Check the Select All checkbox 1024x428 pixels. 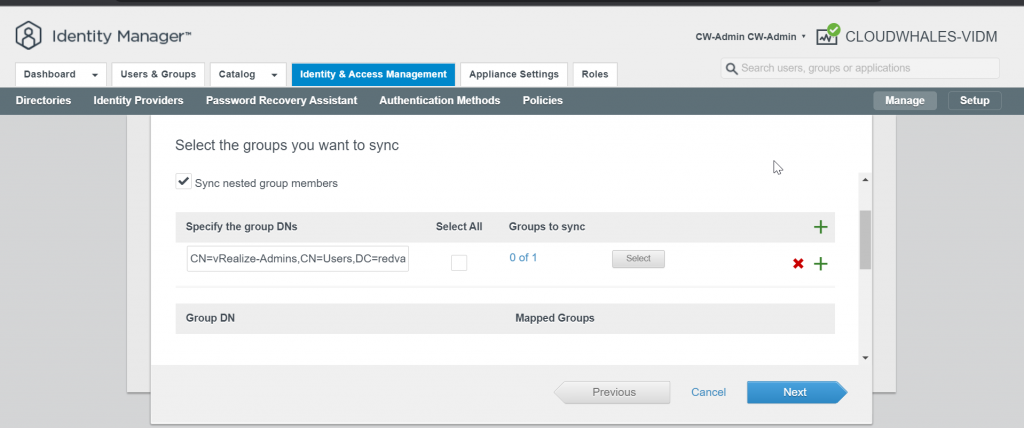[459, 263]
